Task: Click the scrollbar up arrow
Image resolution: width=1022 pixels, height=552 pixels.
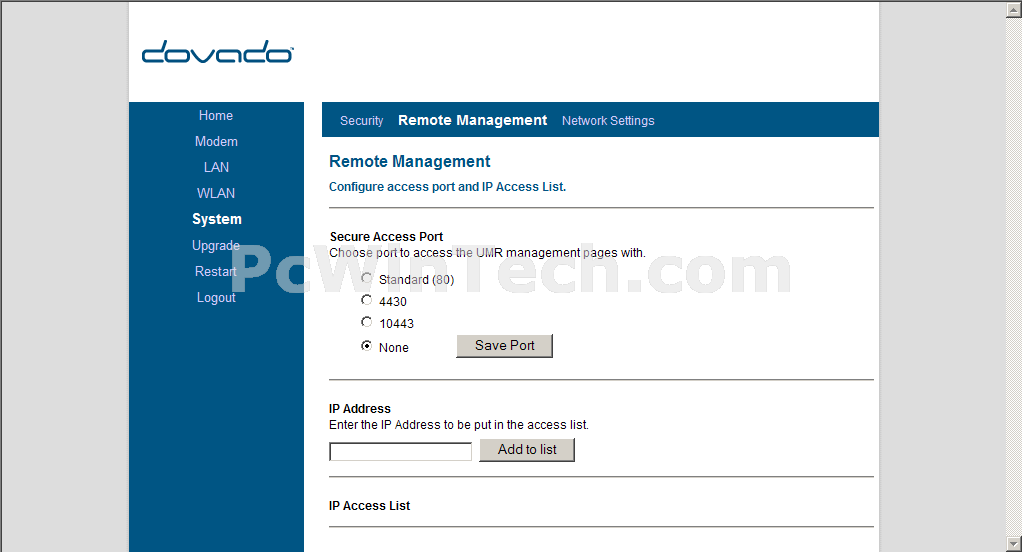Action: (x=1014, y=10)
